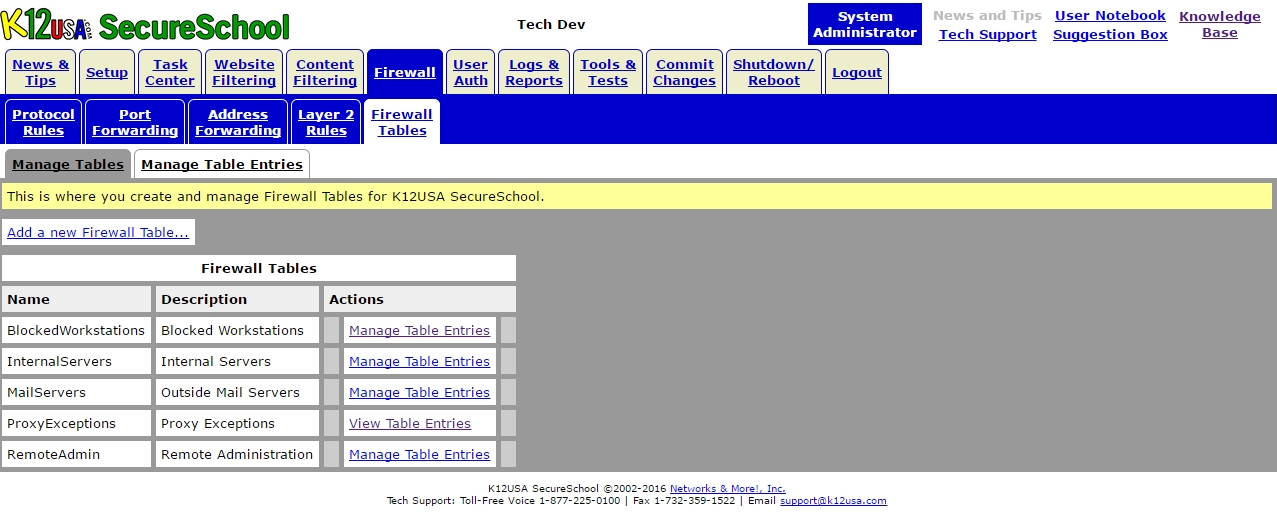Click Add a new Firewall Table link
Viewport: 1277px width, 512px height.
98,232
